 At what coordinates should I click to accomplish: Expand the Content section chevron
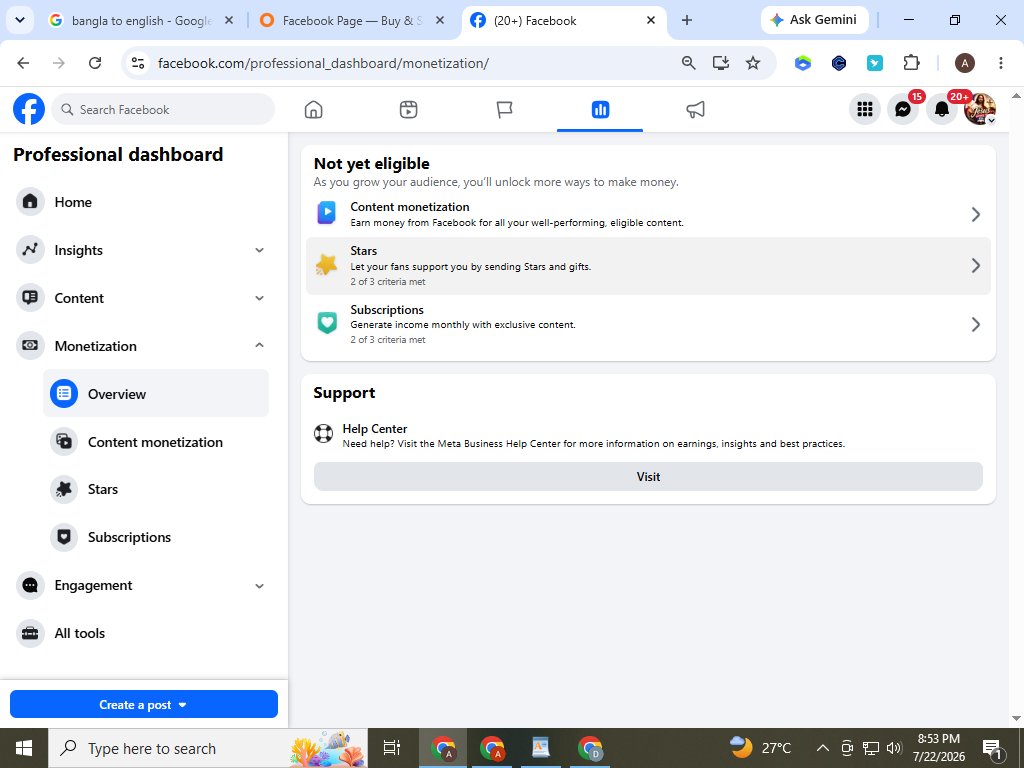point(259,298)
